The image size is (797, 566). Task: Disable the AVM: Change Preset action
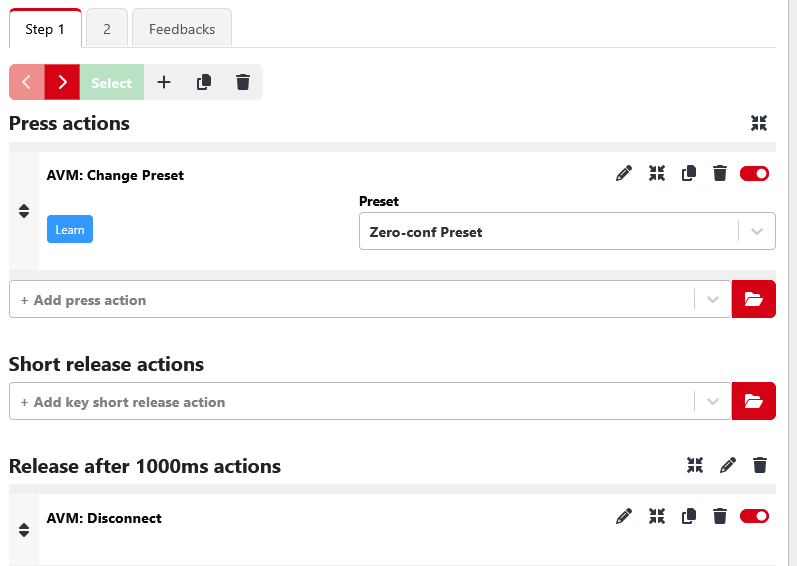pyautogui.click(x=754, y=174)
